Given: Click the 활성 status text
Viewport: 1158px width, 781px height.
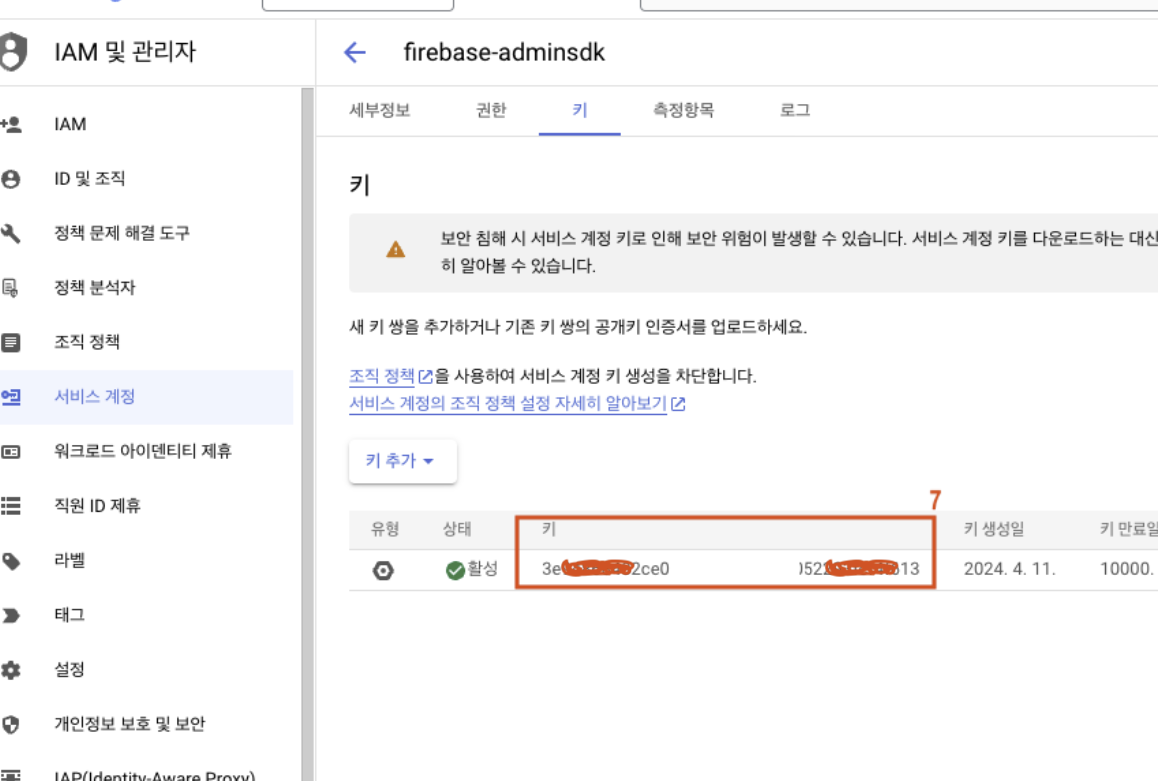Looking at the screenshot, I should point(483,568).
